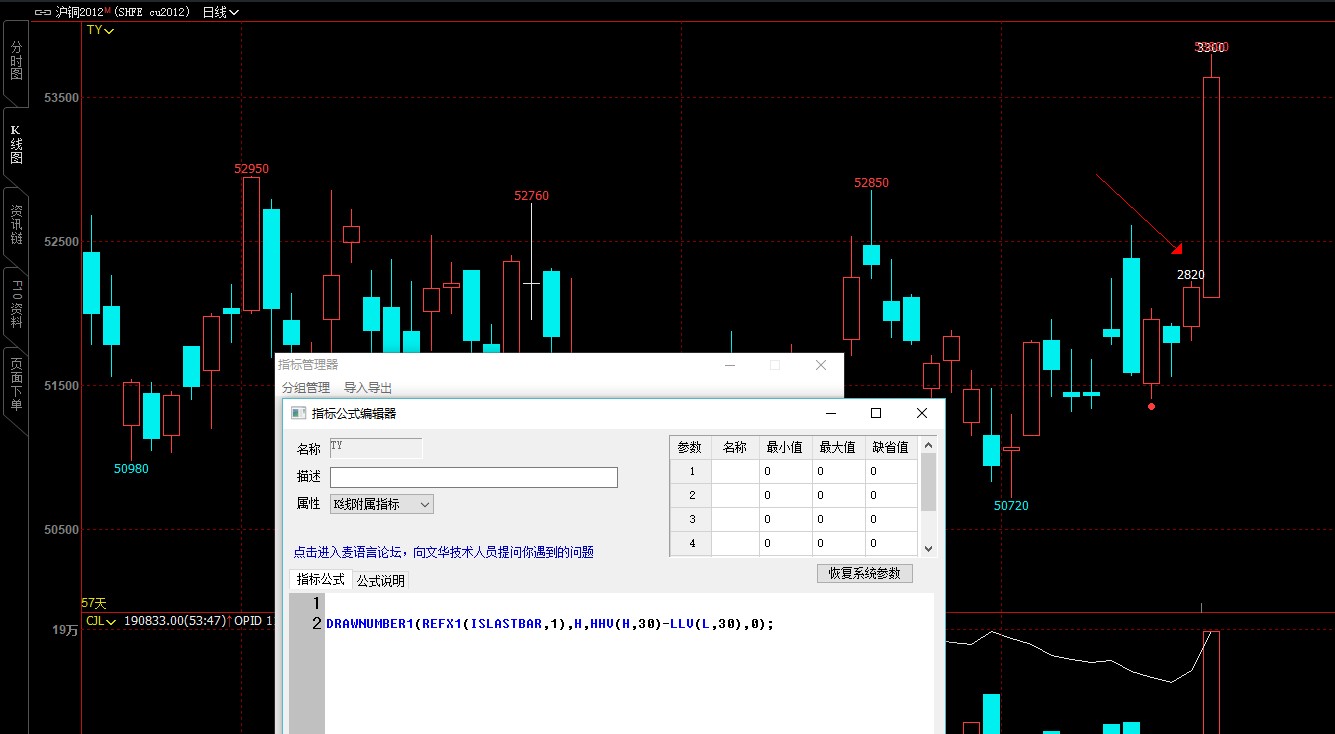The width and height of the screenshot is (1335, 734).
Task: Click the link icon beside 沪铜2012
Action: coord(42,13)
